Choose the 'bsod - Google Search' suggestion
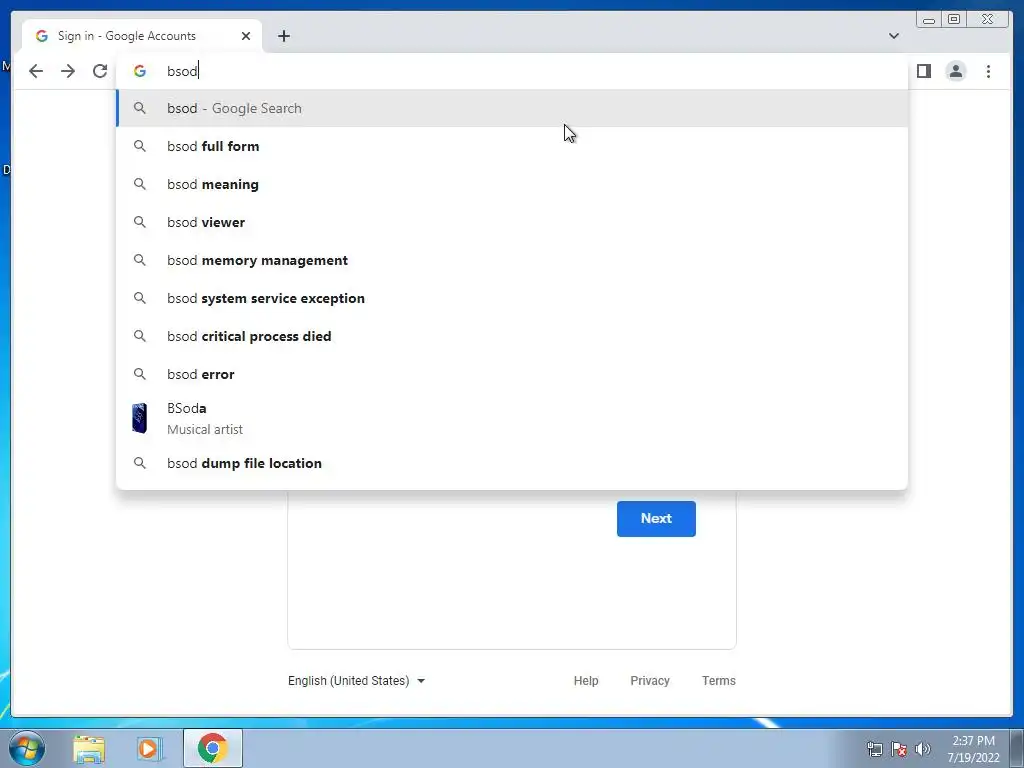The height and width of the screenshot is (768, 1024). (x=512, y=108)
